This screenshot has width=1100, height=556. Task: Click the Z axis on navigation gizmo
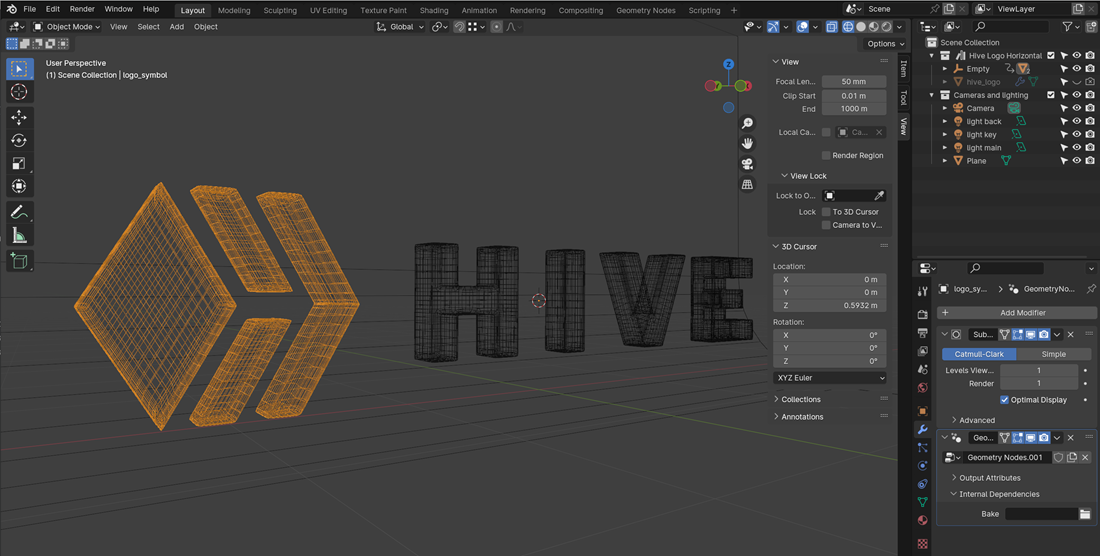[728, 65]
